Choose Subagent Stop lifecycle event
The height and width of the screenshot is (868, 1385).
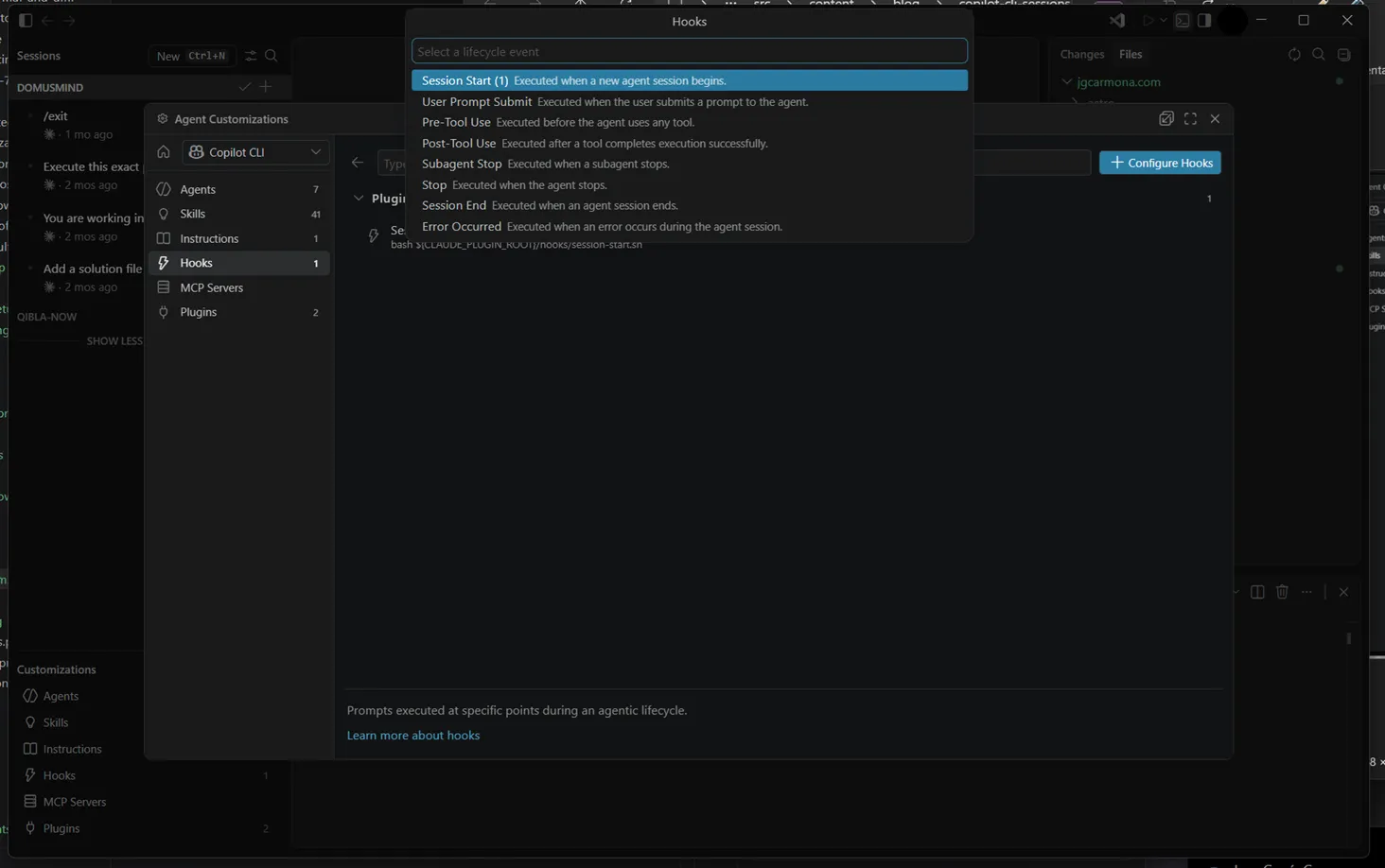tap(690, 164)
